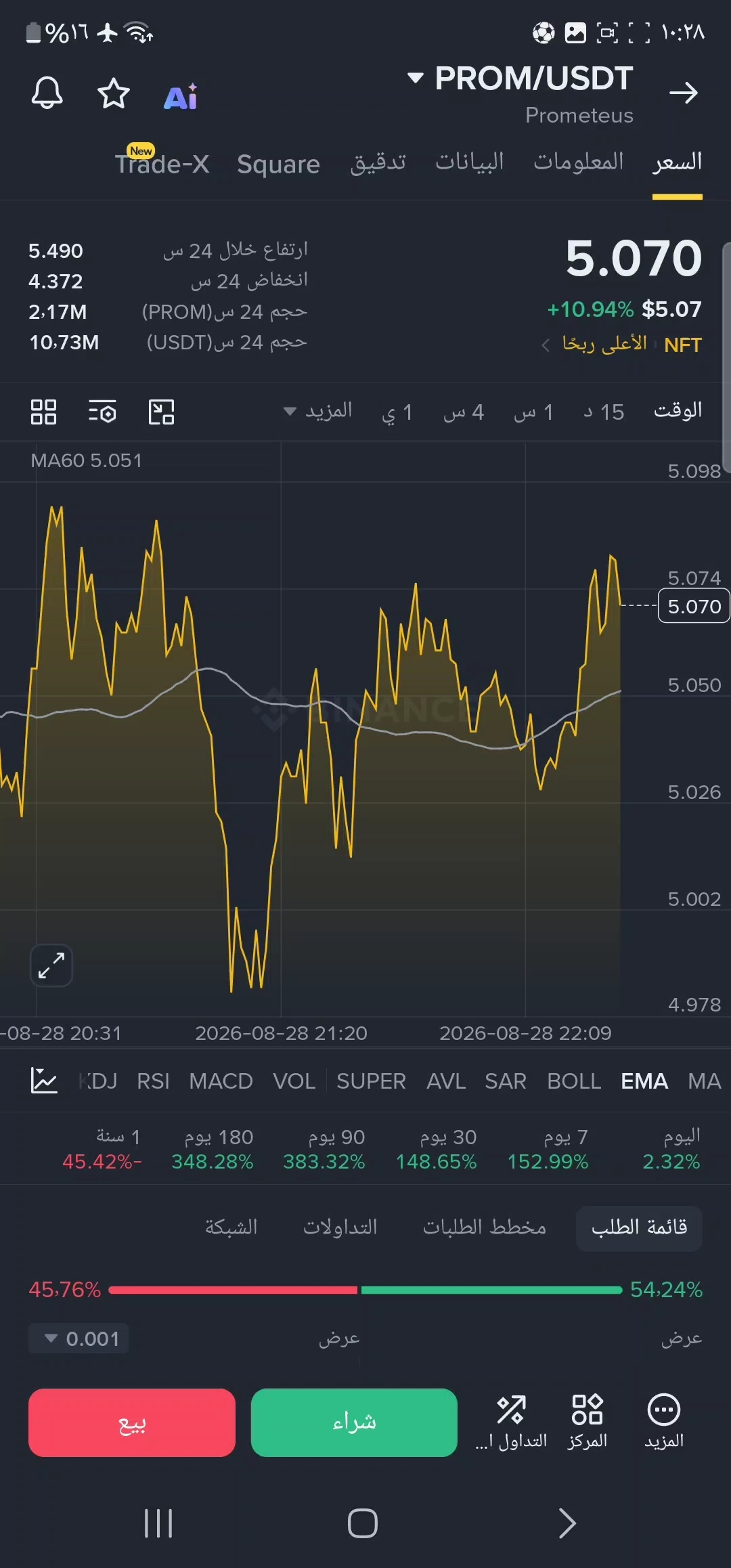Tap the 10.73M USDT volume value

point(64,343)
